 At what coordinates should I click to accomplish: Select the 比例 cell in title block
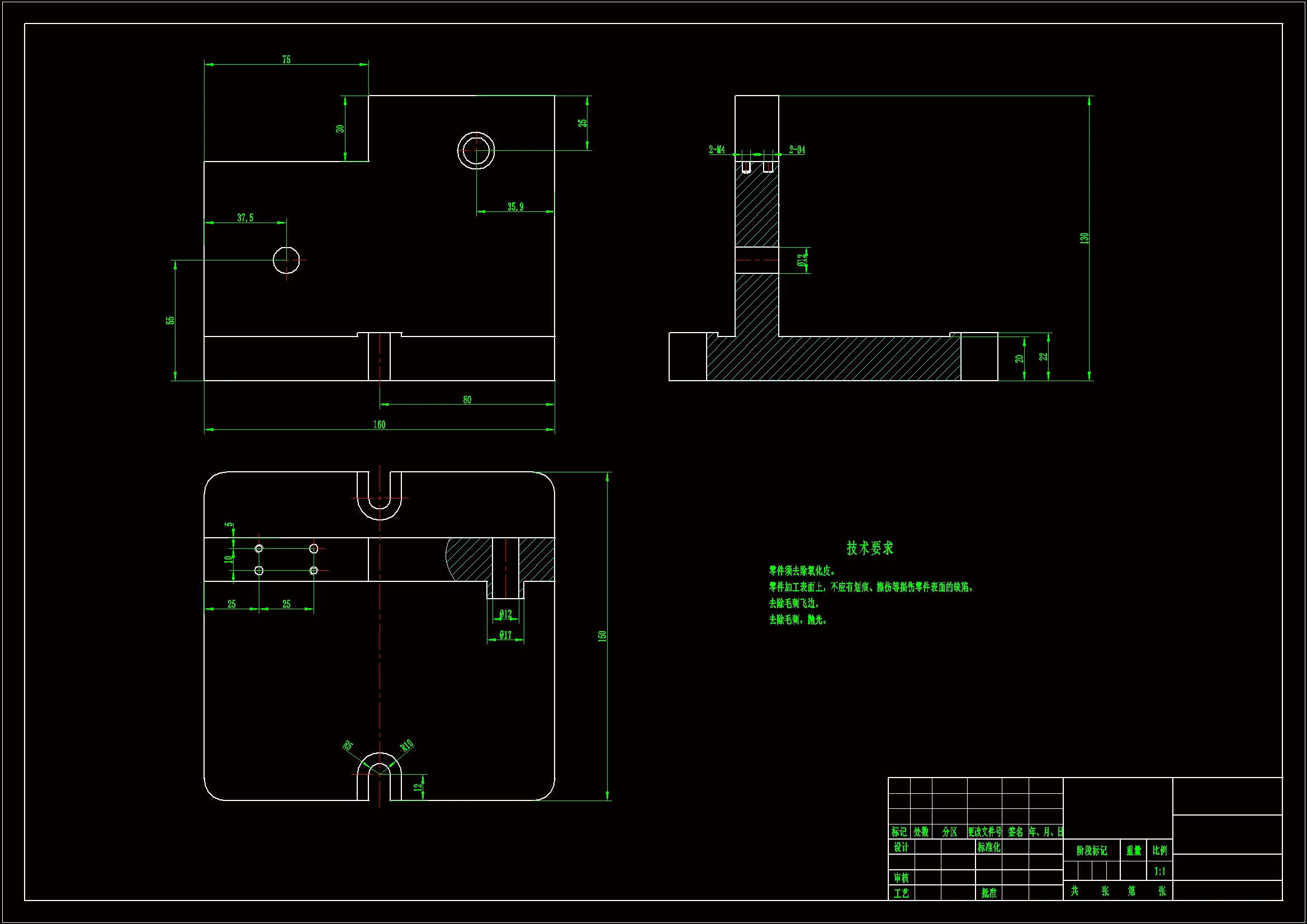[x=1159, y=850]
